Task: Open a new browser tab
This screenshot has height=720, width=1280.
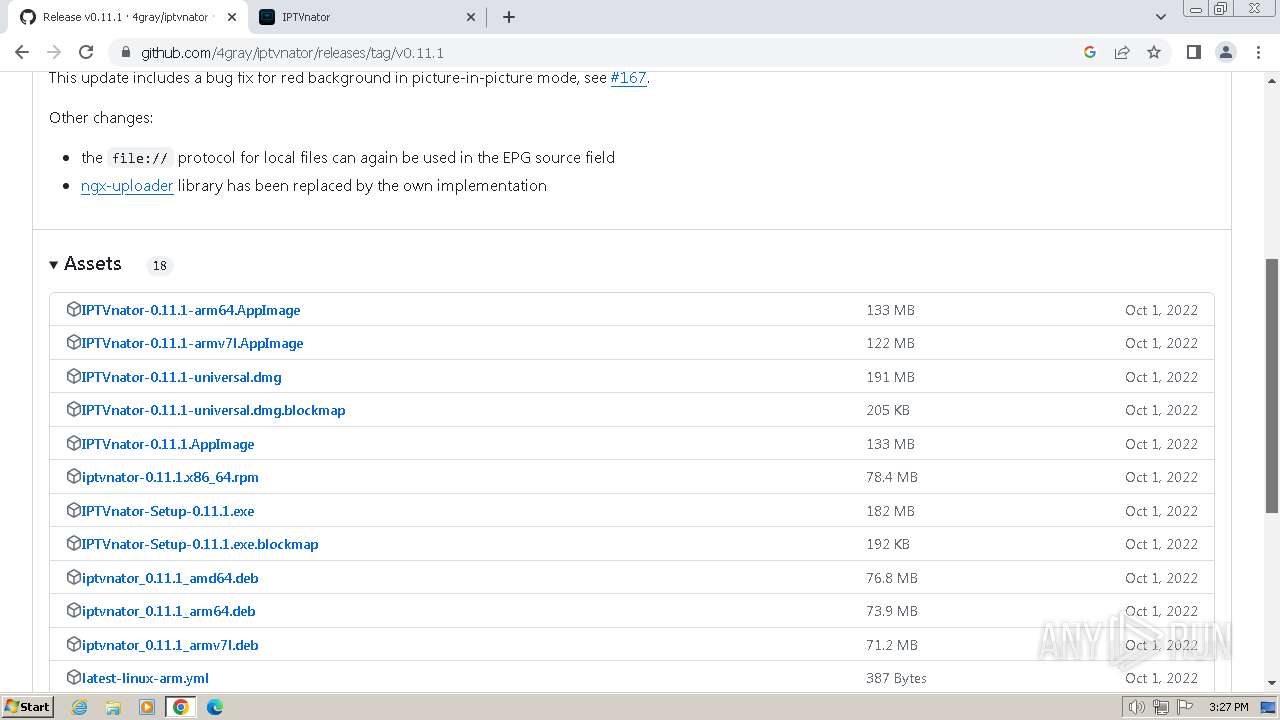Action: point(509,17)
